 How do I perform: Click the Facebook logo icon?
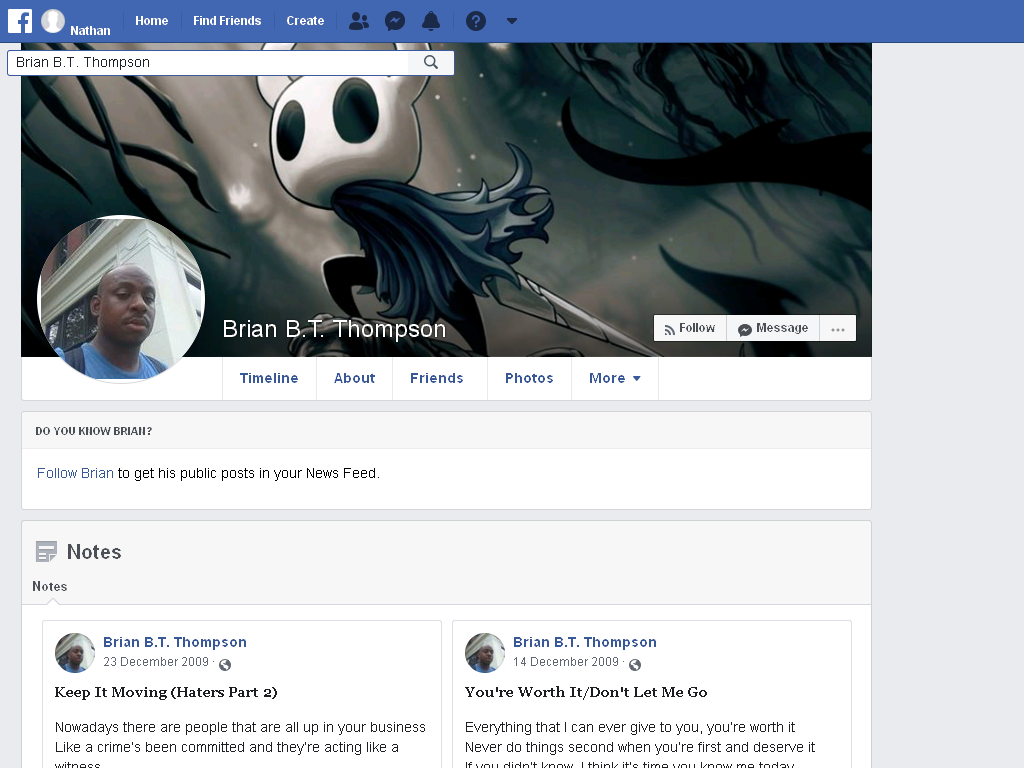[x=20, y=21]
